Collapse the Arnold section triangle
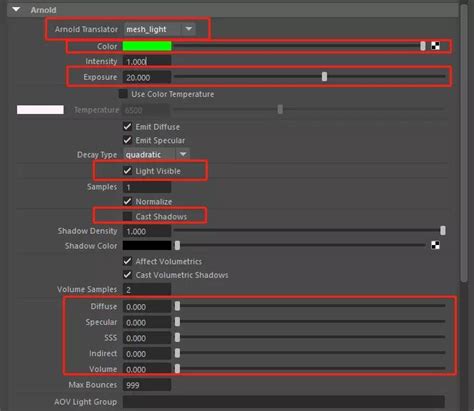This screenshot has width=474, height=411. tap(16, 9)
